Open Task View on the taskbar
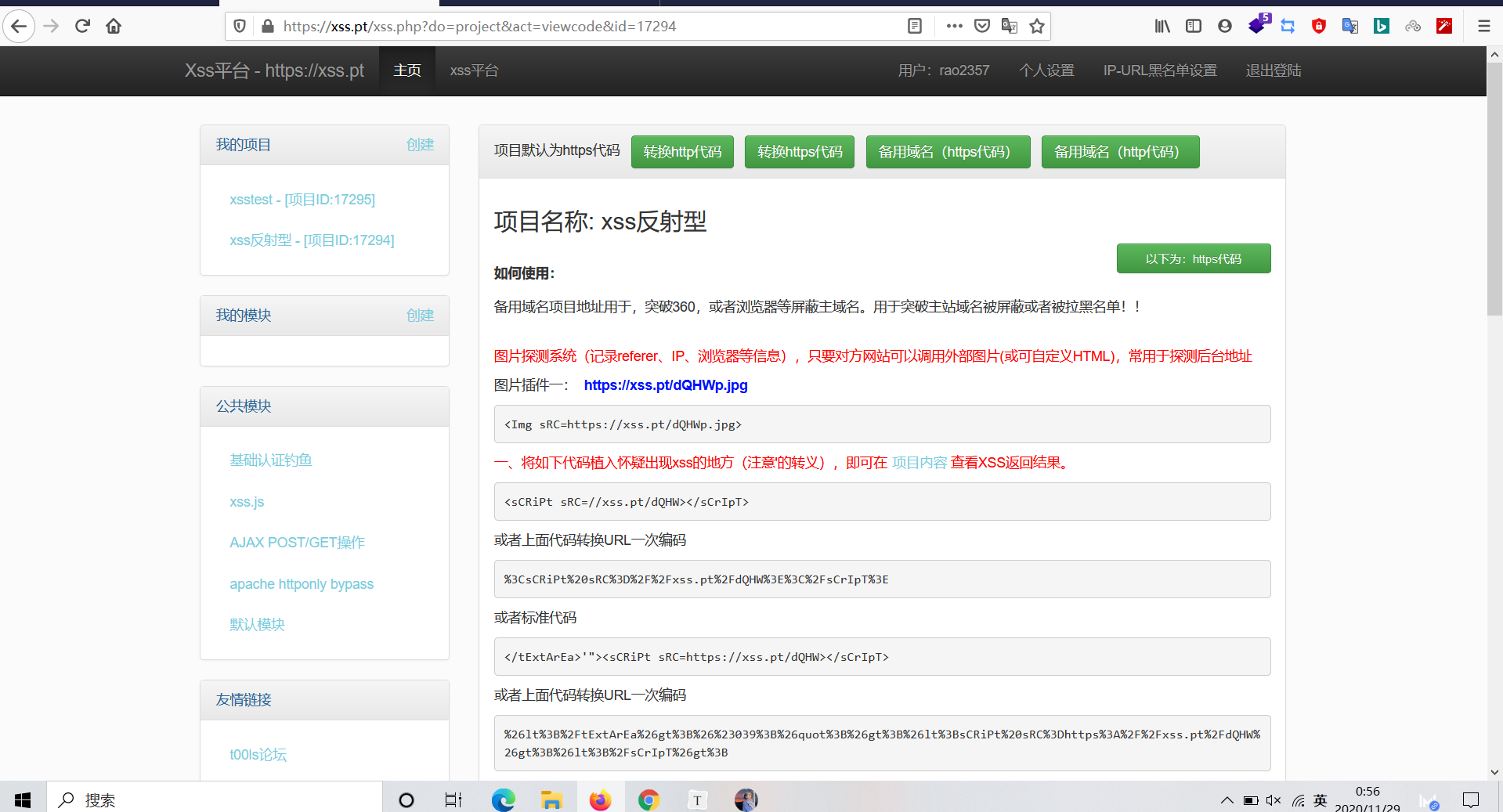Screen dimensions: 1503x812 (453, 799)
